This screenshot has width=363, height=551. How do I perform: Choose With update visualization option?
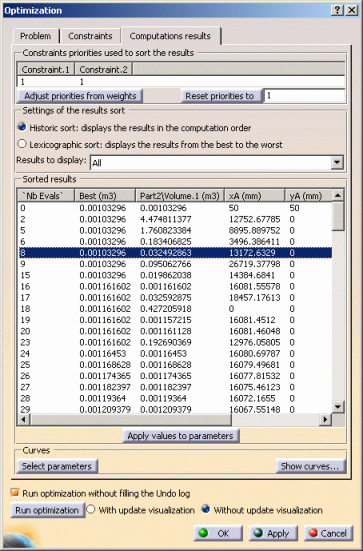(x=91, y=509)
